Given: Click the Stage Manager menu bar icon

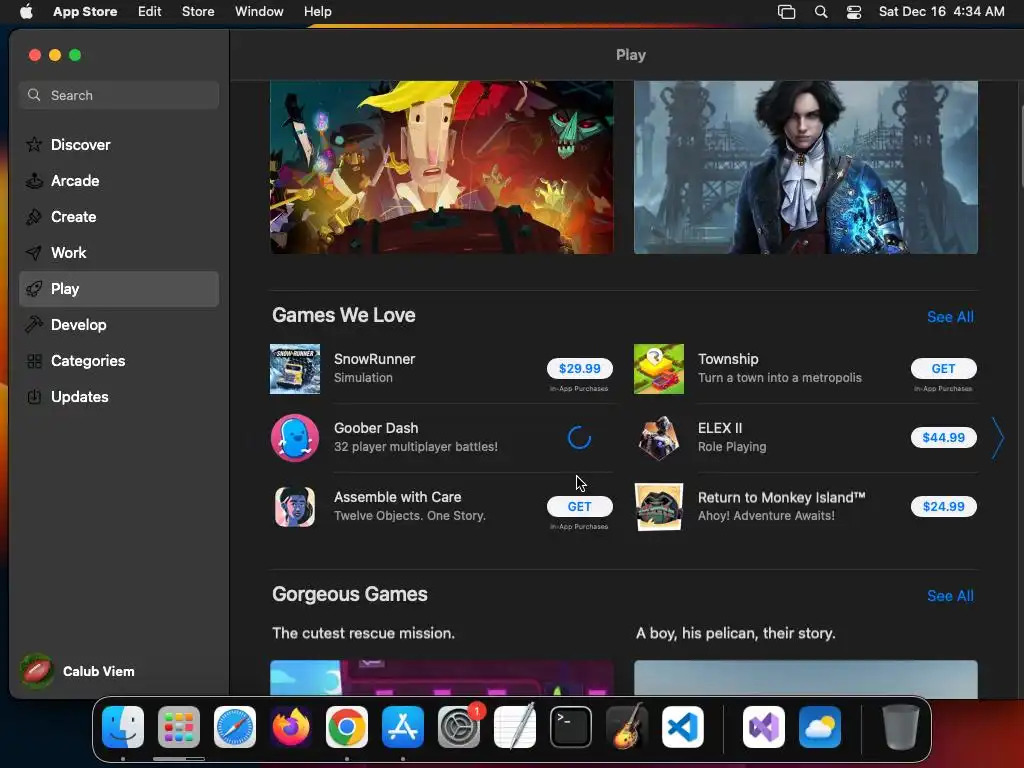Looking at the screenshot, I should [786, 12].
